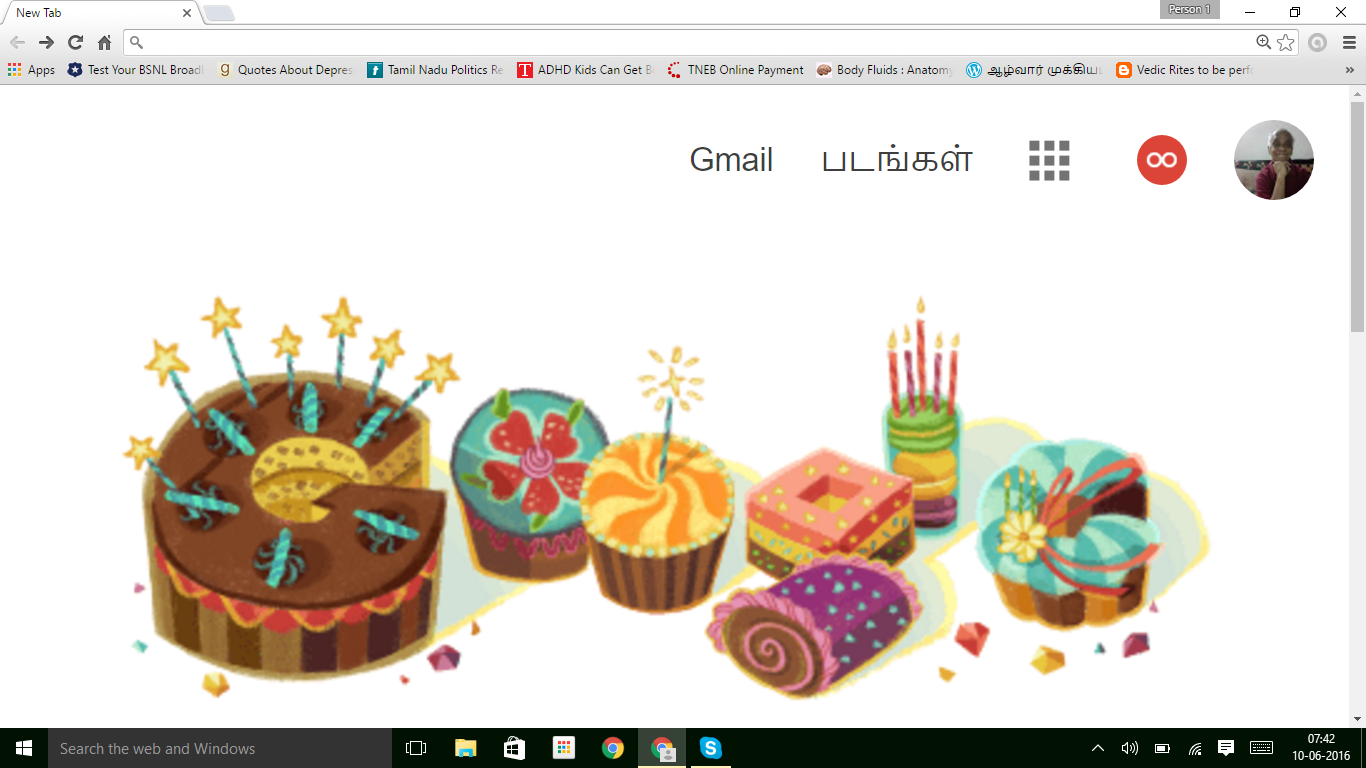This screenshot has height=768, width=1366.
Task: Focus the address bar input field
Action: 690,42
